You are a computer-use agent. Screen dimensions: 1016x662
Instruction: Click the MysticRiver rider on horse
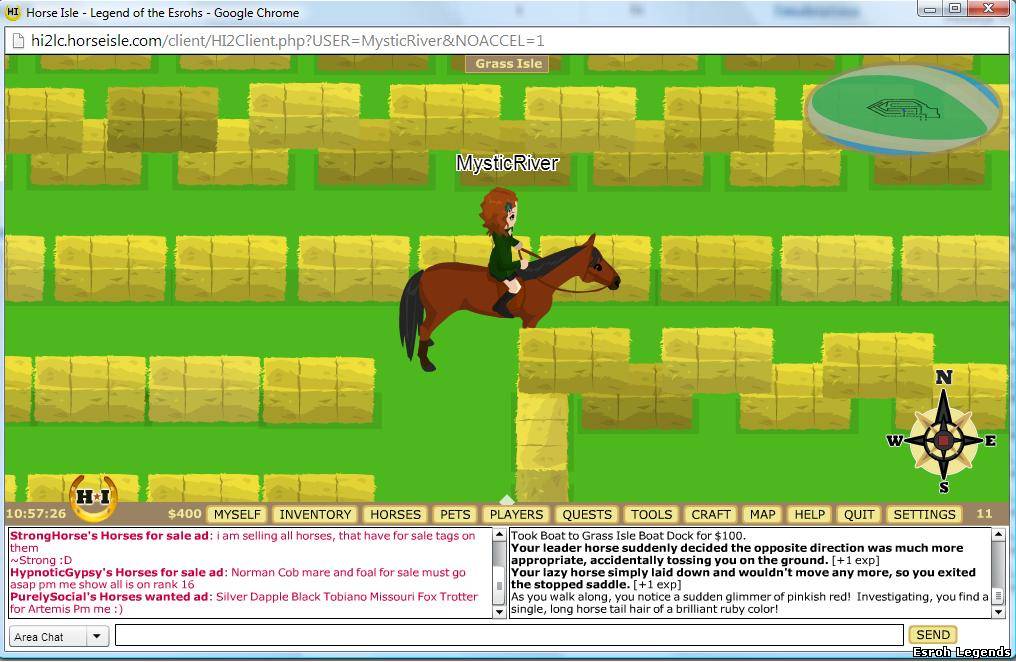click(x=509, y=279)
